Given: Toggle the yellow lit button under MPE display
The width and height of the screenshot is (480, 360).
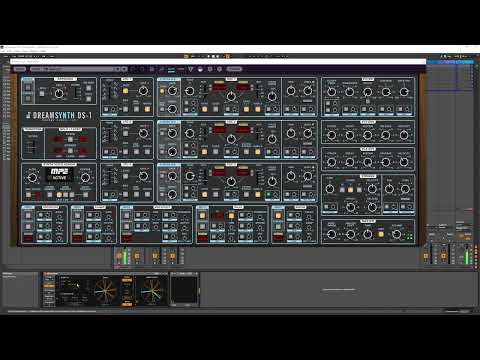Looking at the screenshot, I should pyautogui.click(x=59, y=195).
